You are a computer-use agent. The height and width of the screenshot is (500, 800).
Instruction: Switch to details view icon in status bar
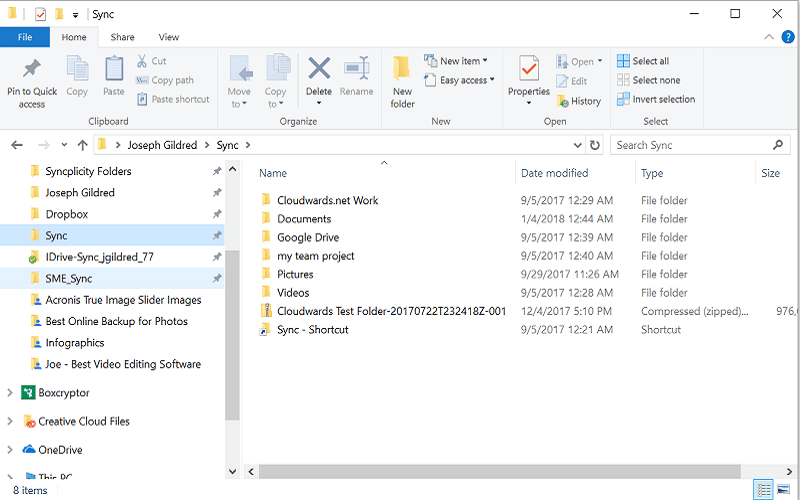(764, 490)
